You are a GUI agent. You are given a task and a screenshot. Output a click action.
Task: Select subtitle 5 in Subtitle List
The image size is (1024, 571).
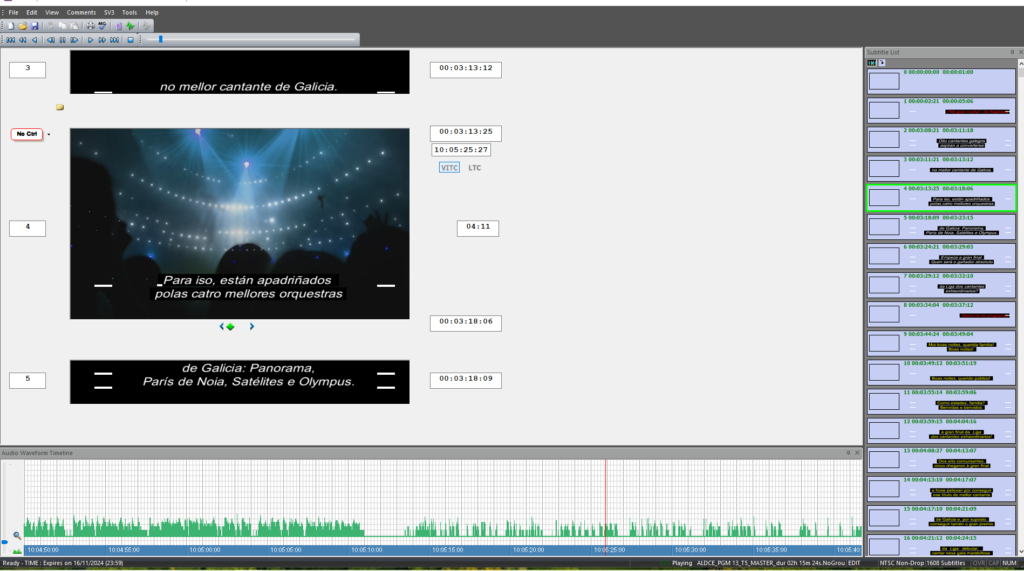pos(940,227)
